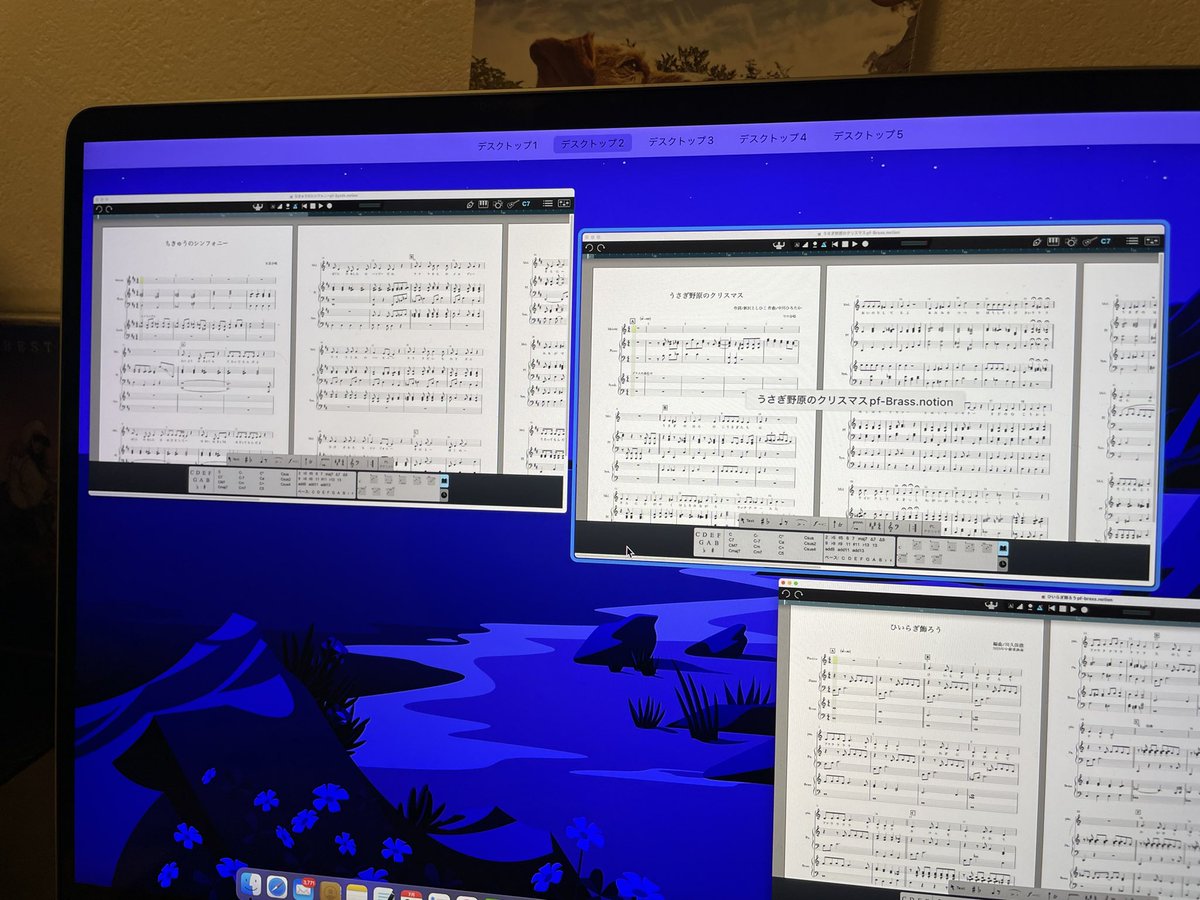Open Finder from the Dock
The image size is (1200, 900).
(251, 884)
